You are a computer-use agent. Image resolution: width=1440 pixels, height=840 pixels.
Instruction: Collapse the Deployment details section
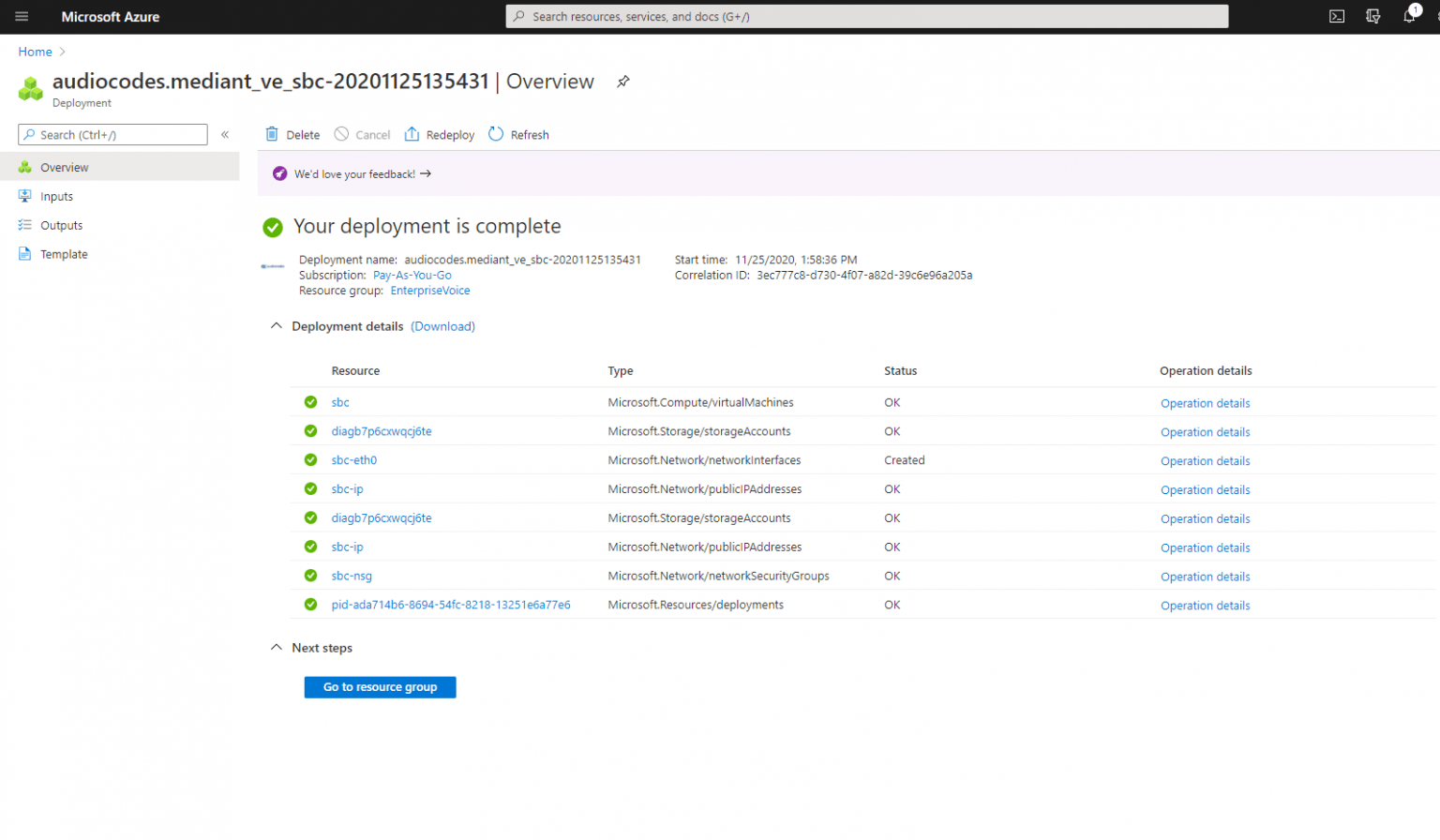276,324
